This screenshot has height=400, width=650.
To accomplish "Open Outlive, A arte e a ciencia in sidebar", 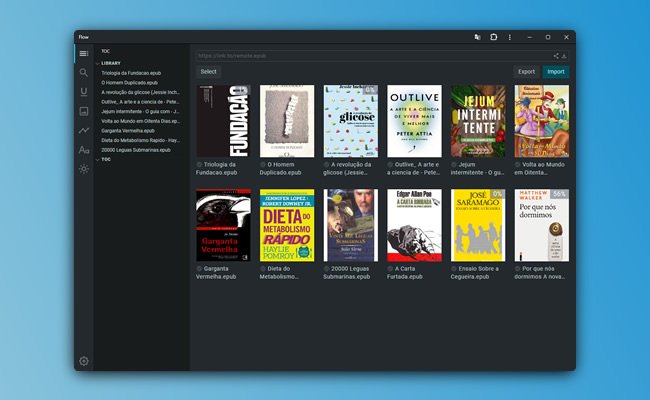I will 141,102.
